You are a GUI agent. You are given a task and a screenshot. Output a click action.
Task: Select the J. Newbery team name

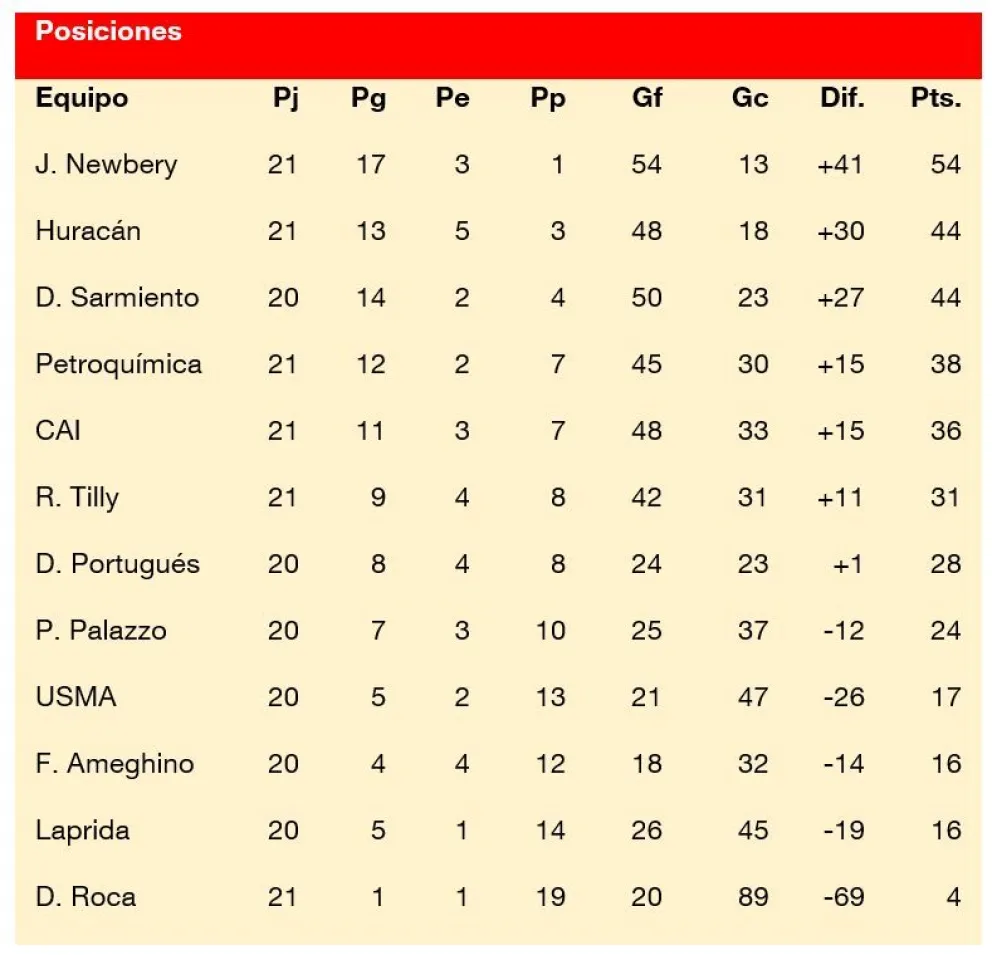106,164
